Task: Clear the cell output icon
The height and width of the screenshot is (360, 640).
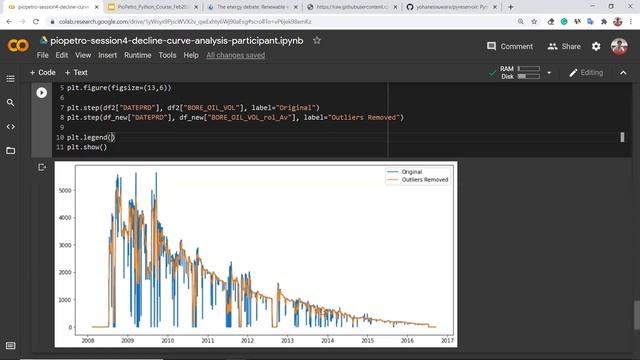Action: (x=42, y=167)
